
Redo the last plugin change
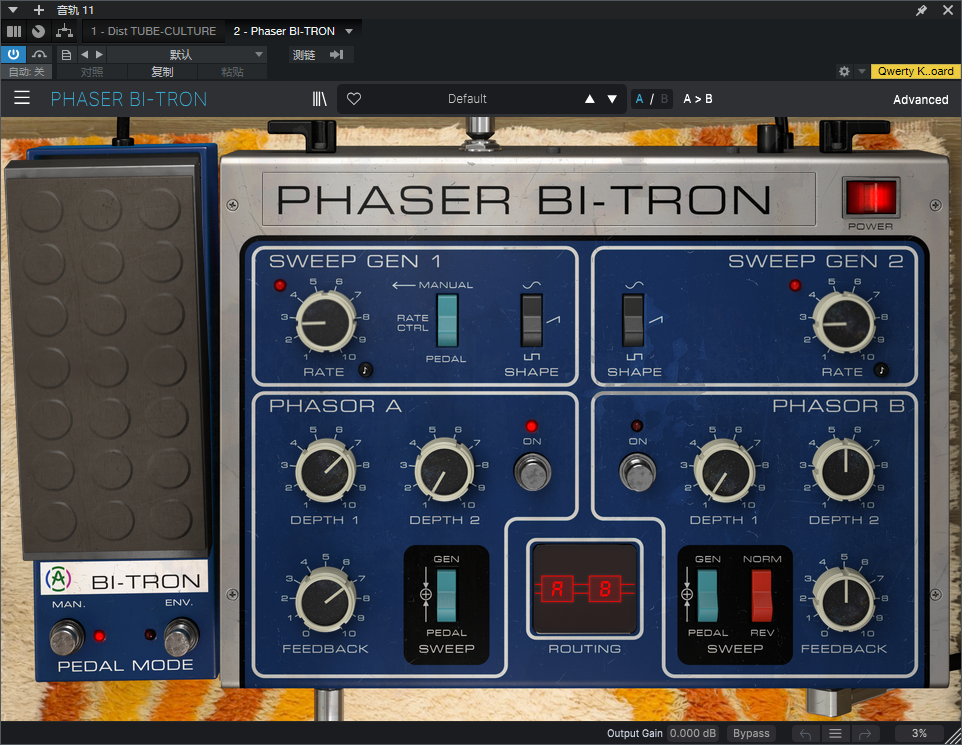tap(865, 733)
